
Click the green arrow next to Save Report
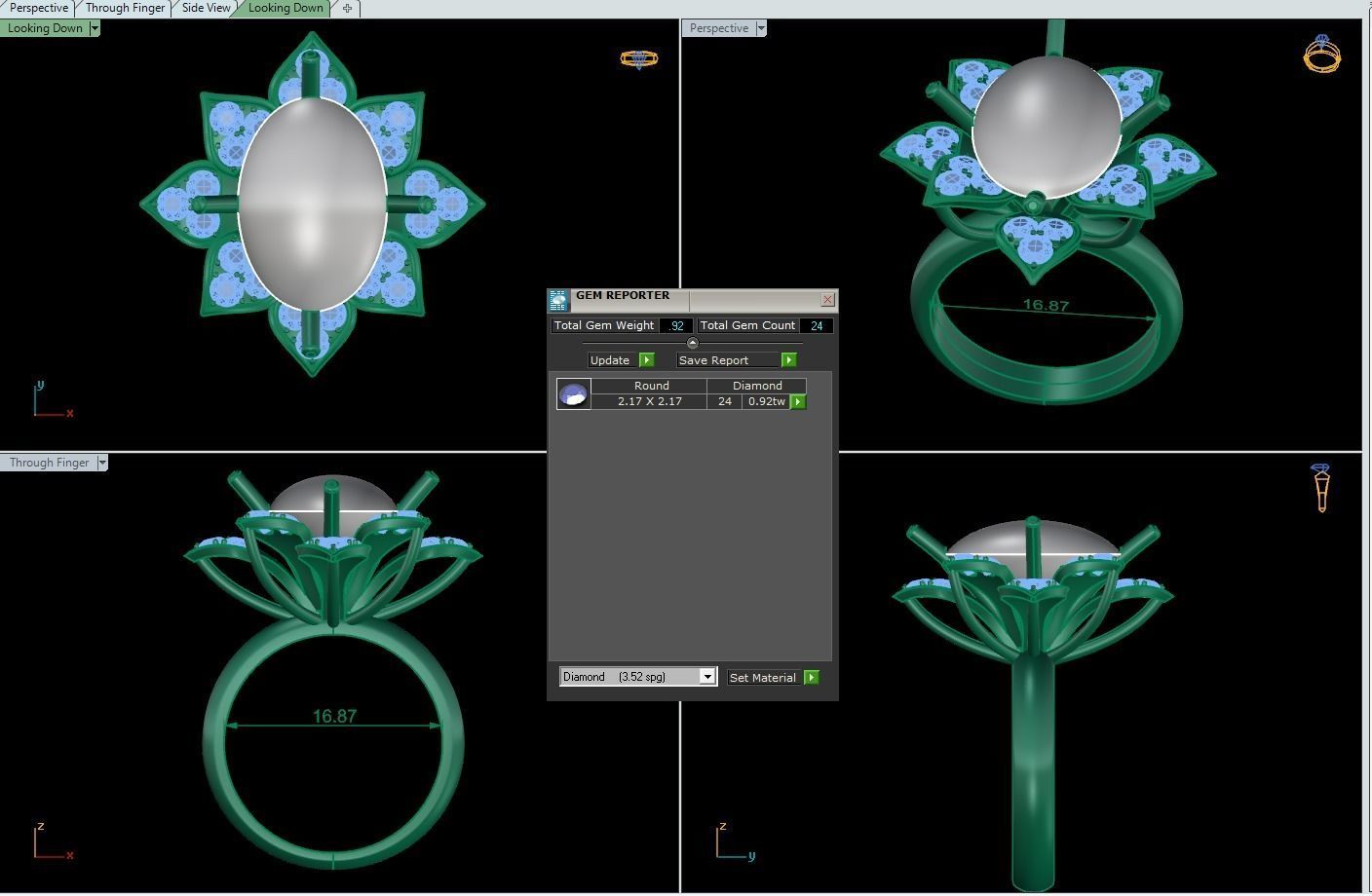789,360
